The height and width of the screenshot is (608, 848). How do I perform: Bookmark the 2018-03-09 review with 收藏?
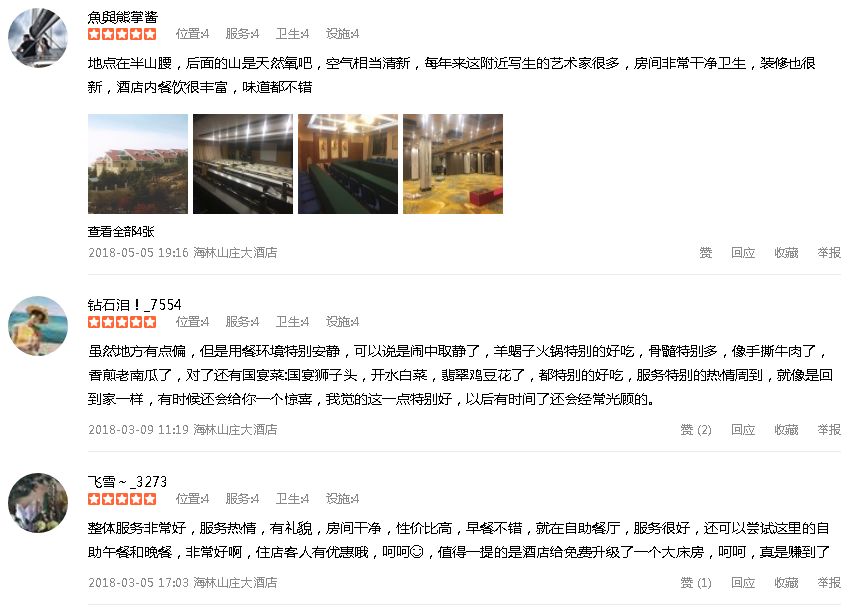pyautogui.click(x=786, y=429)
